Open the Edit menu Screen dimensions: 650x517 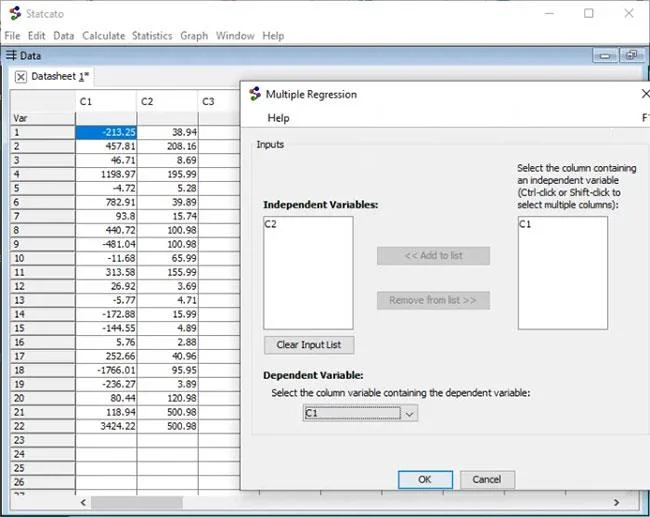pos(36,36)
